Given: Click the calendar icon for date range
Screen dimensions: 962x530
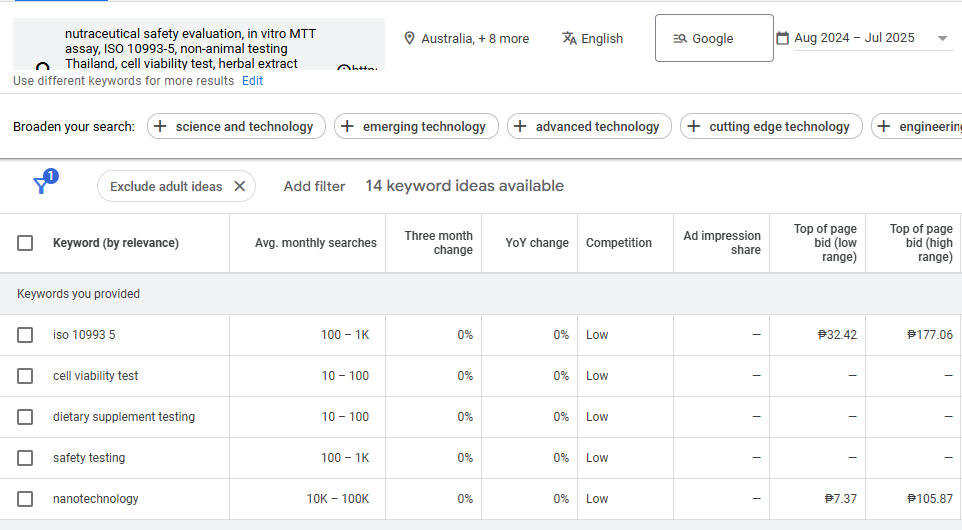Looking at the screenshot, I should [x=782, y=38].
